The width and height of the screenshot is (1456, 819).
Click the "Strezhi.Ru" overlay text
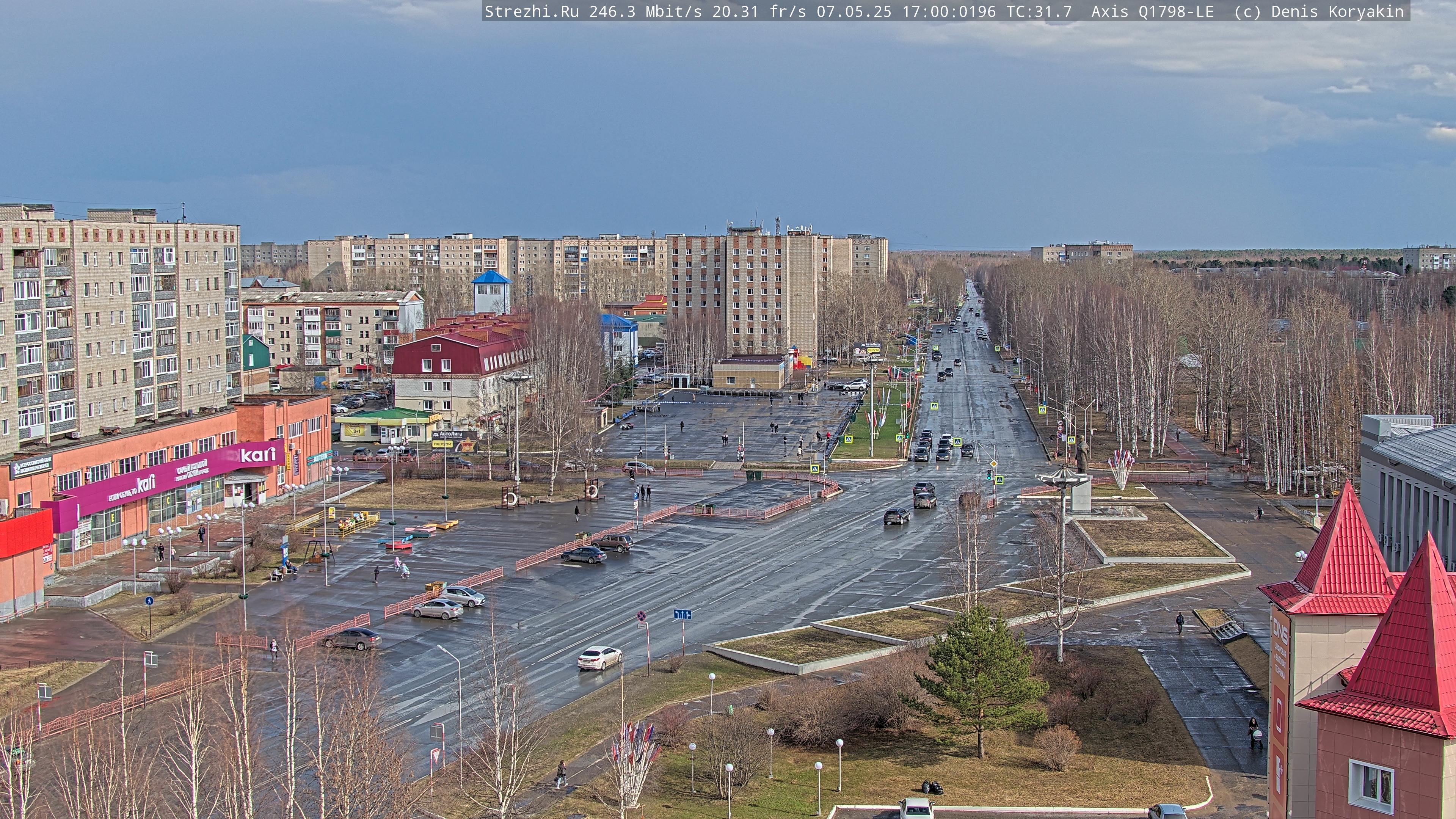tap(532, 11)
